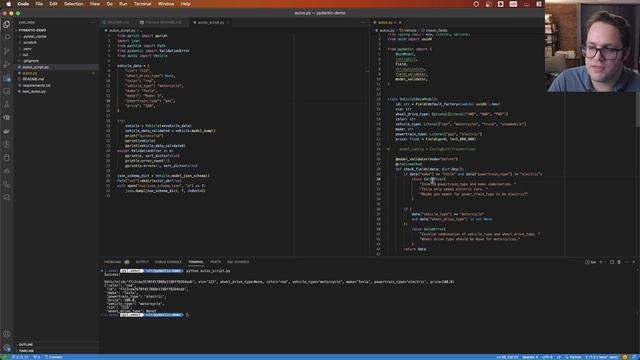Split the terminal

611,262
